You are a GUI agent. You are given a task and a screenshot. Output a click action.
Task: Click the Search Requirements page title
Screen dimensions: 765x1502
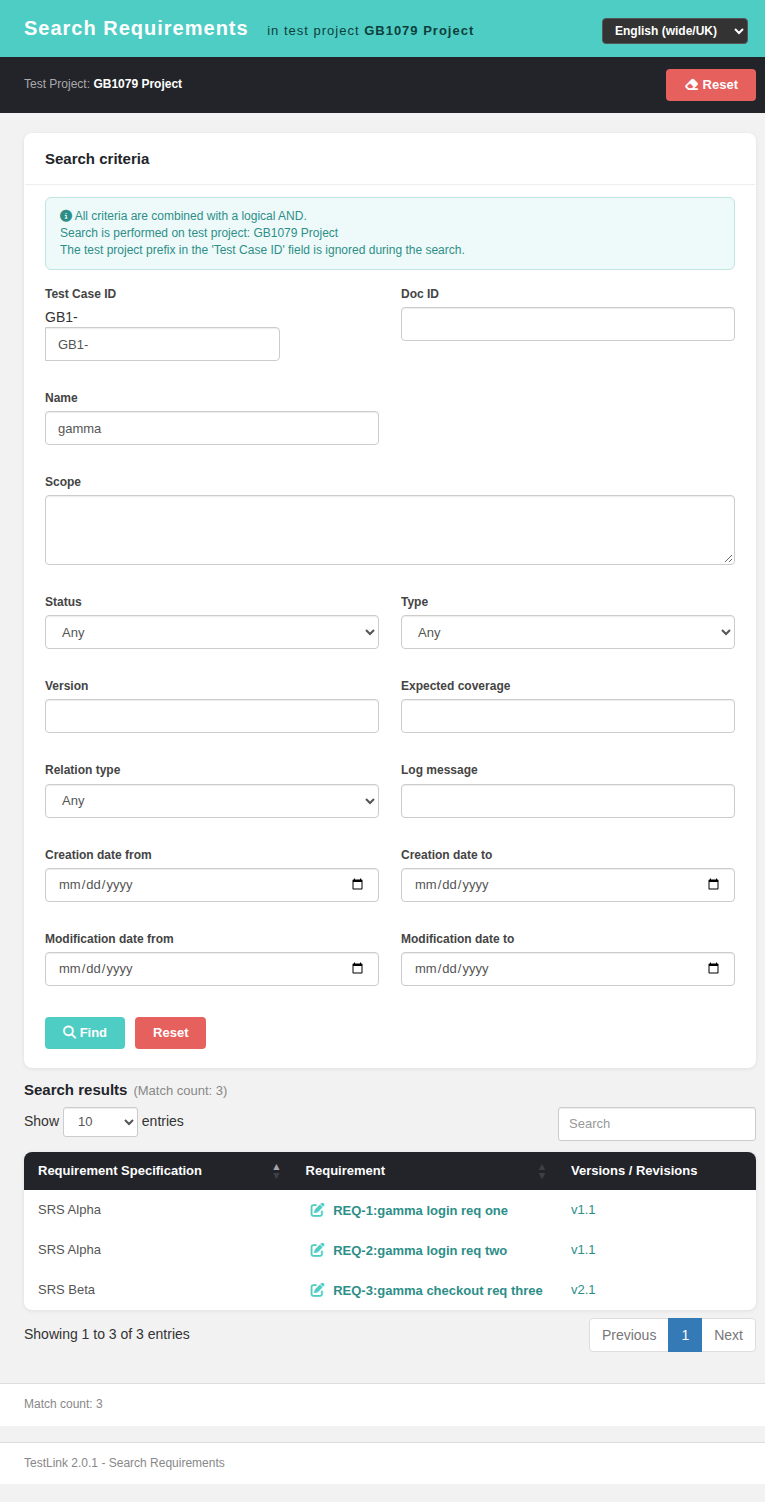(x=136, y=28)
